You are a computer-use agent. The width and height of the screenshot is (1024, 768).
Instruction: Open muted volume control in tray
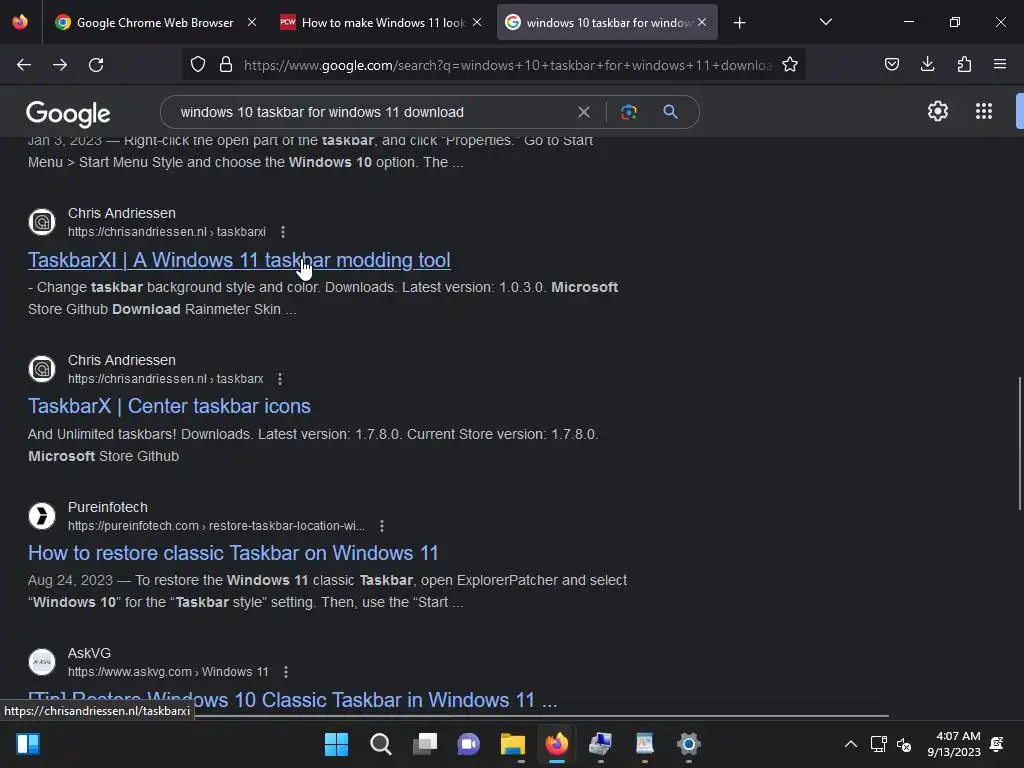point(904,744)
